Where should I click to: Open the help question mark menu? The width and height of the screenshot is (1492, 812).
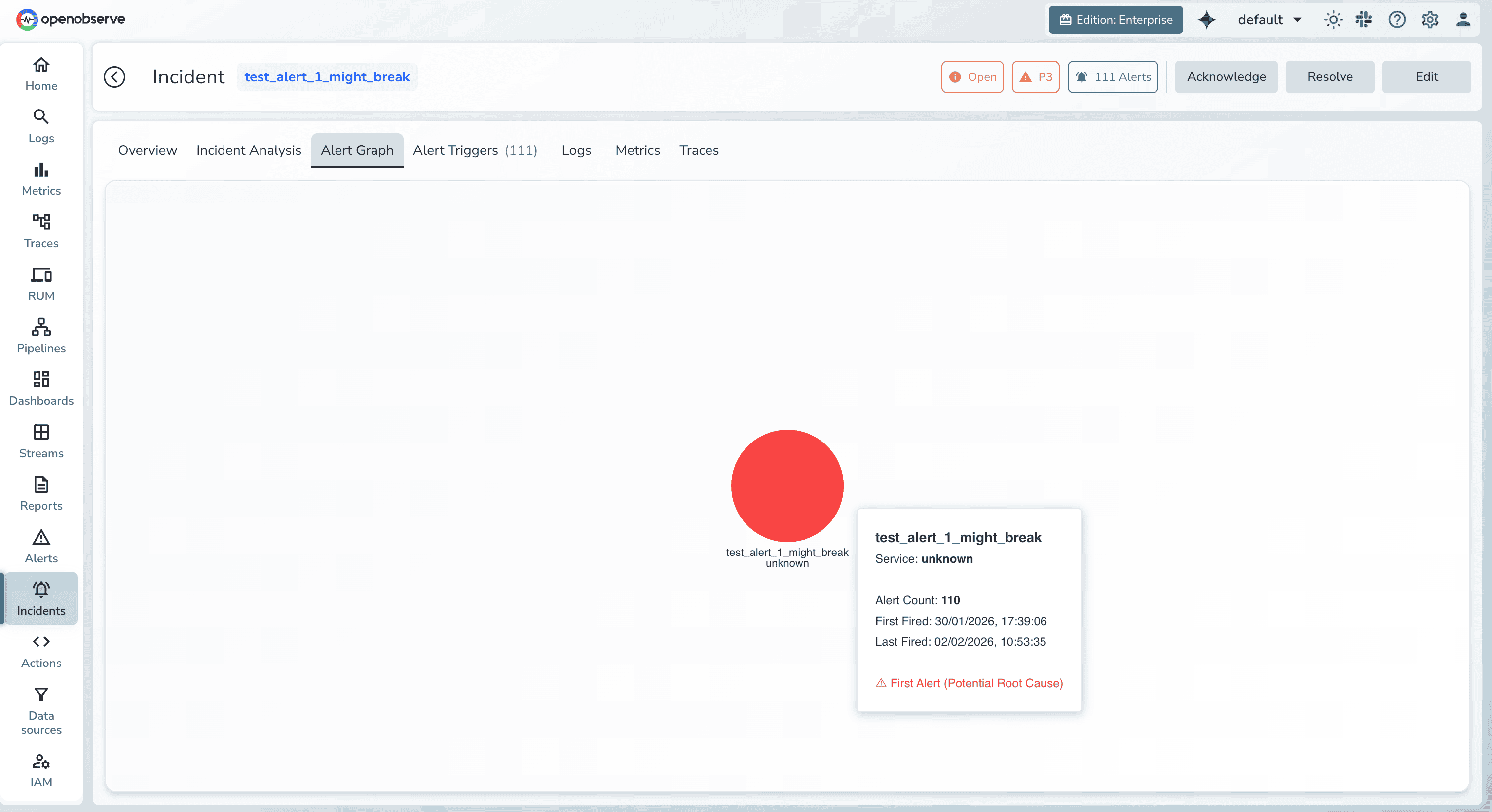tap(1397, 19)
